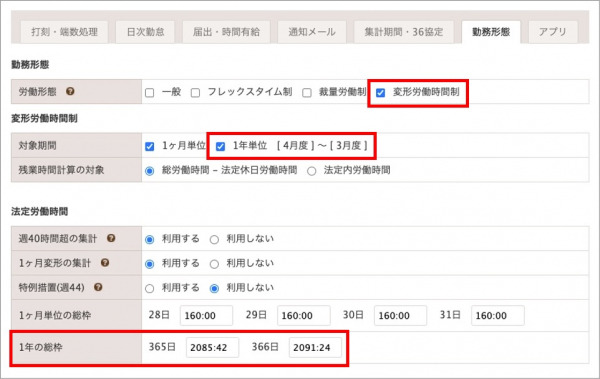Click the 変形労働時間制 section heading
Viewport: 600px width, 379px height.
tap(44, 118)
